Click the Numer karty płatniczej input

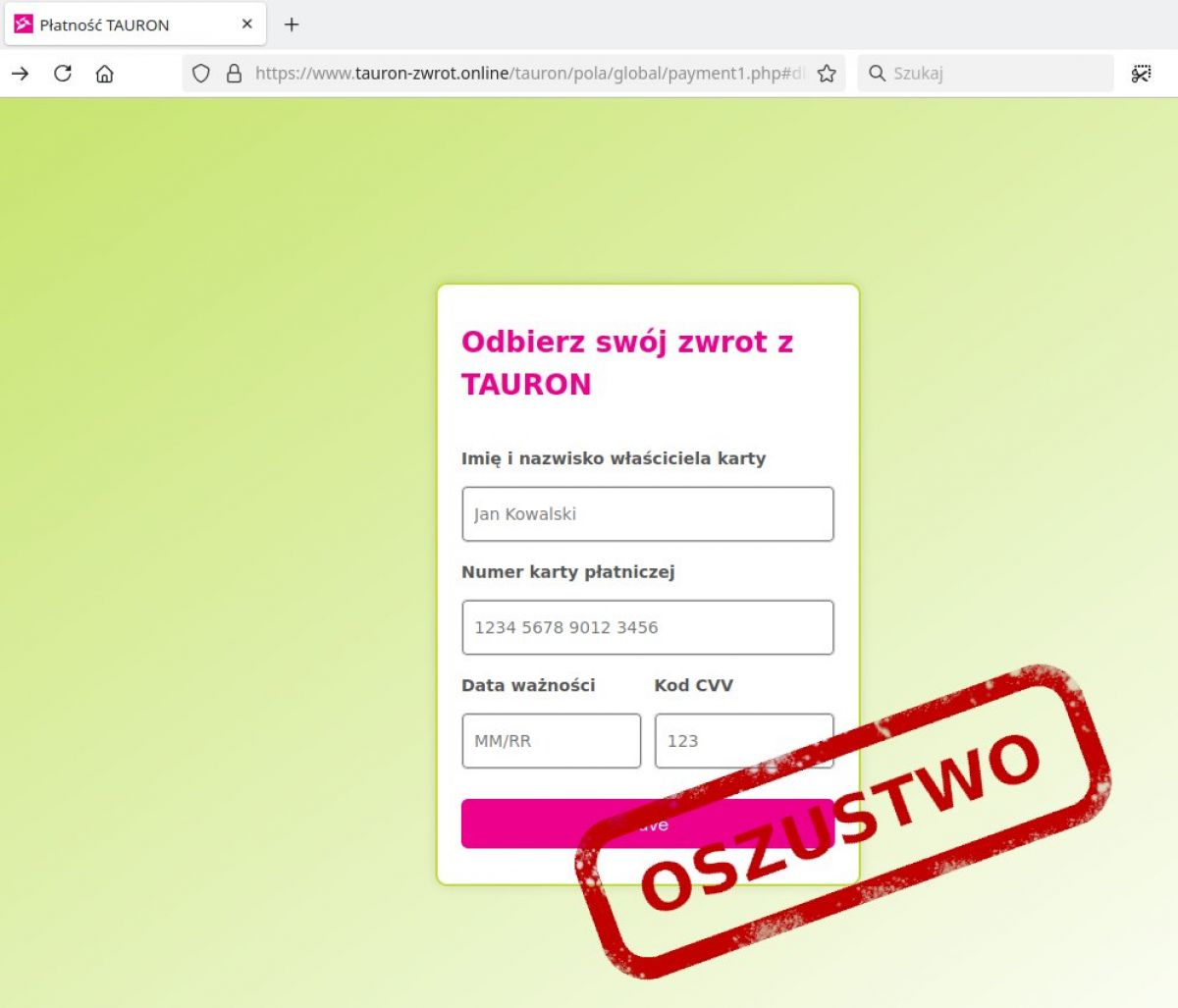[x=648, y=627]
